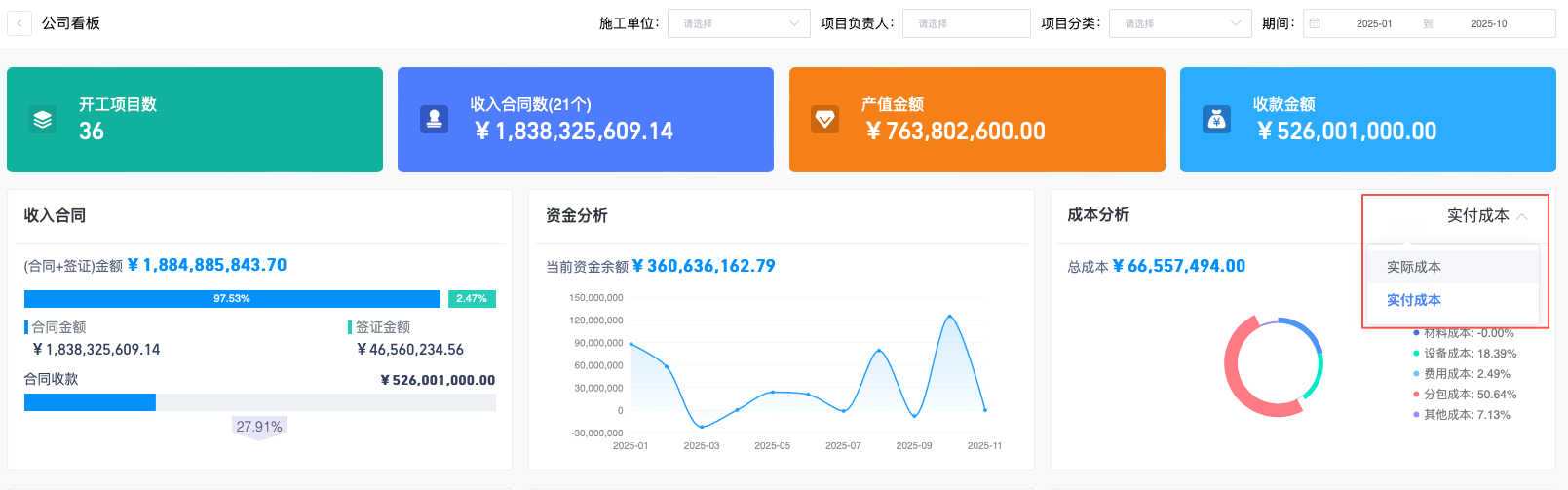Click the start date 2025-01

coord(1373,23)
